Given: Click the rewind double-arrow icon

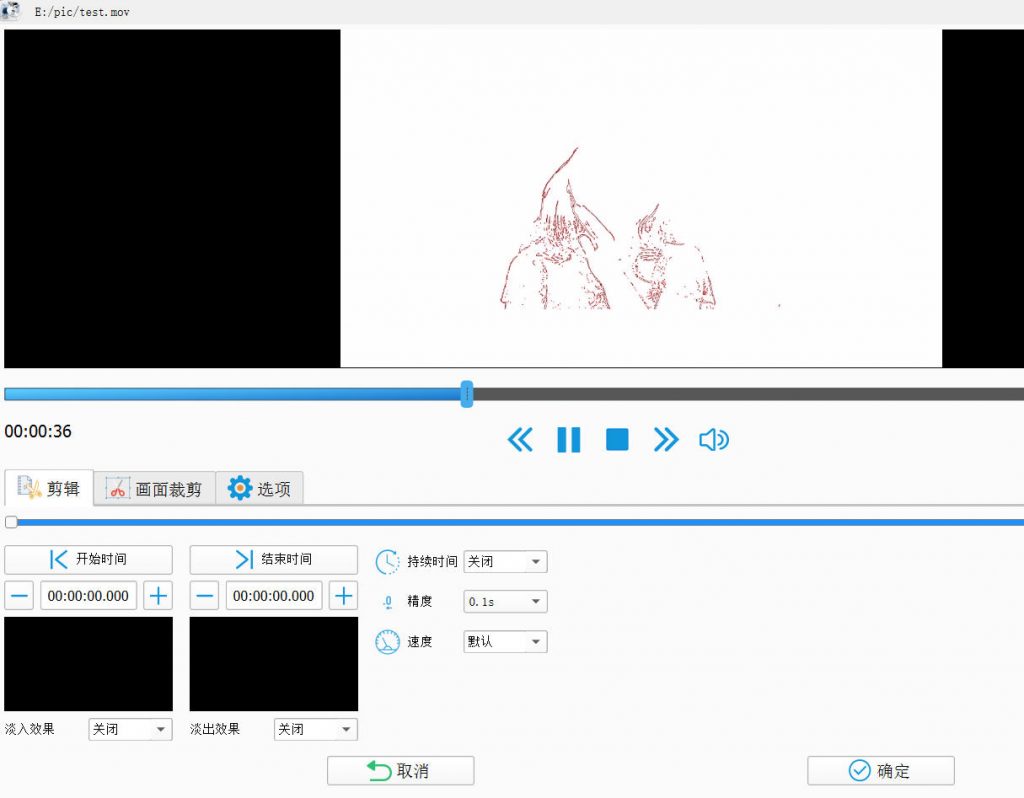Looking at the screenshot, I should 520,440.
